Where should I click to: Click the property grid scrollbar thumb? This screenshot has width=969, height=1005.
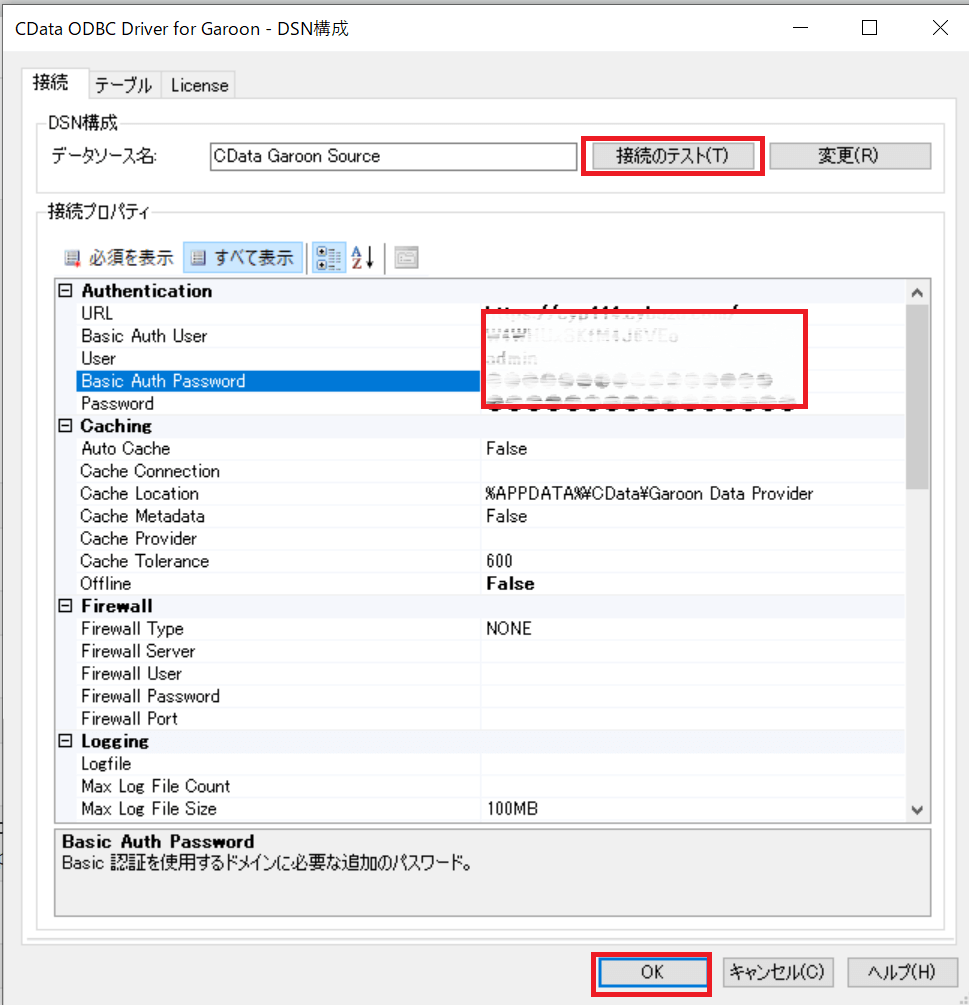[917, 397]
